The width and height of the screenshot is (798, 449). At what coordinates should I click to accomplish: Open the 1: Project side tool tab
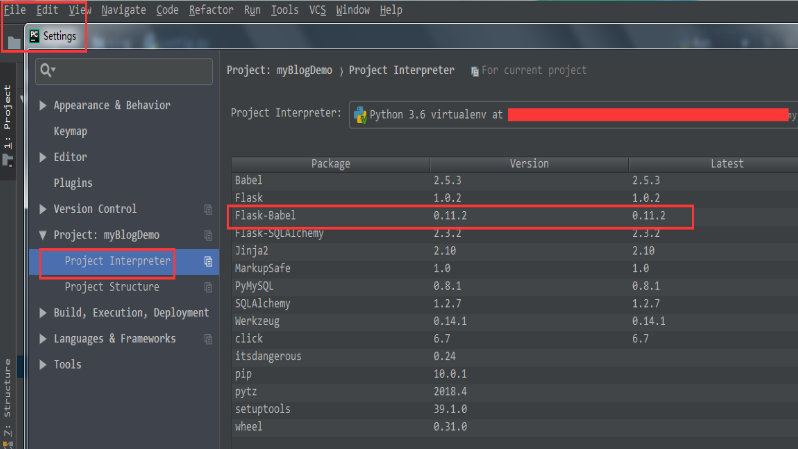coord(8,118)
